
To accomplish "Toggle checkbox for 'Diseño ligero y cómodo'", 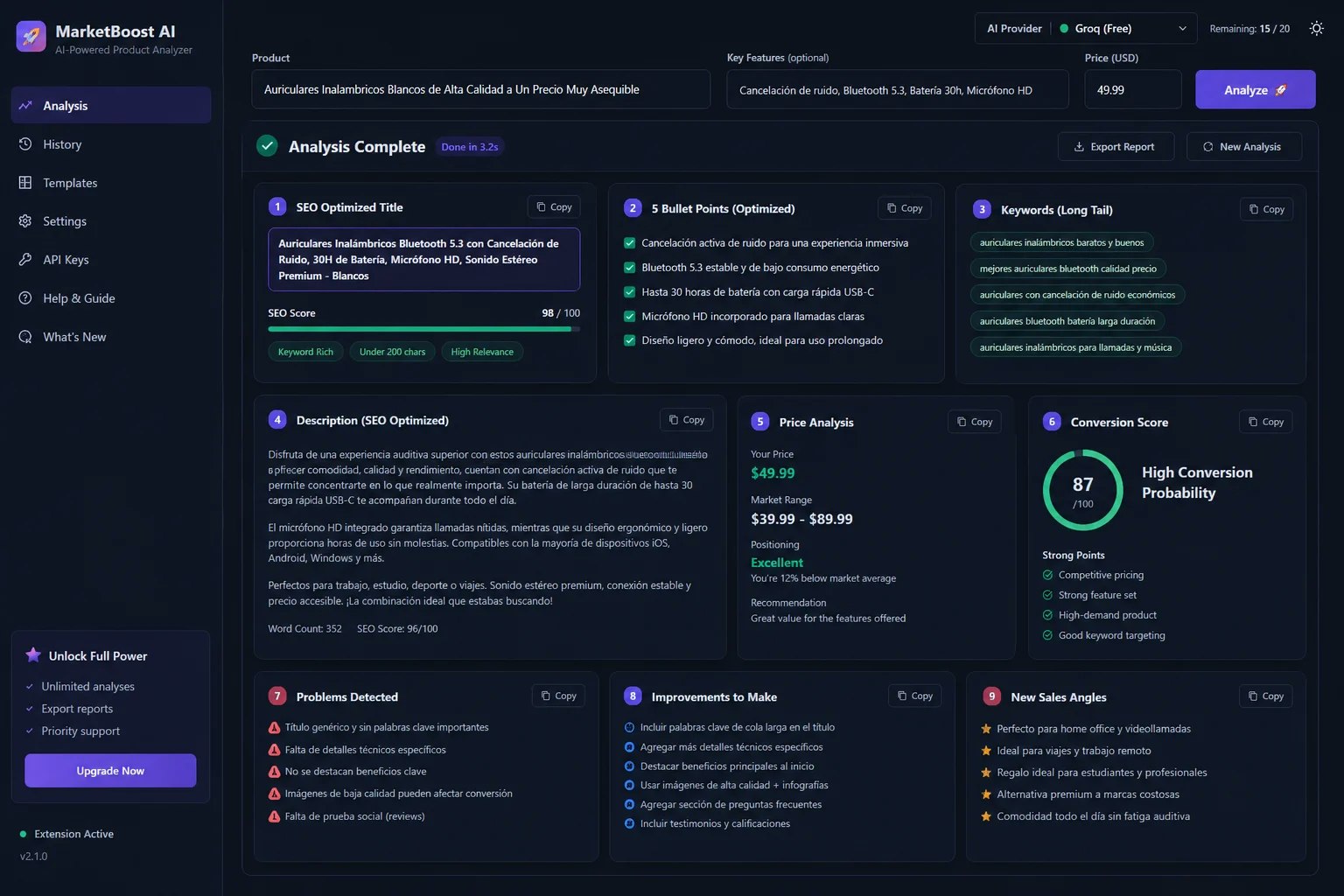I will click(x=629, y=340).
